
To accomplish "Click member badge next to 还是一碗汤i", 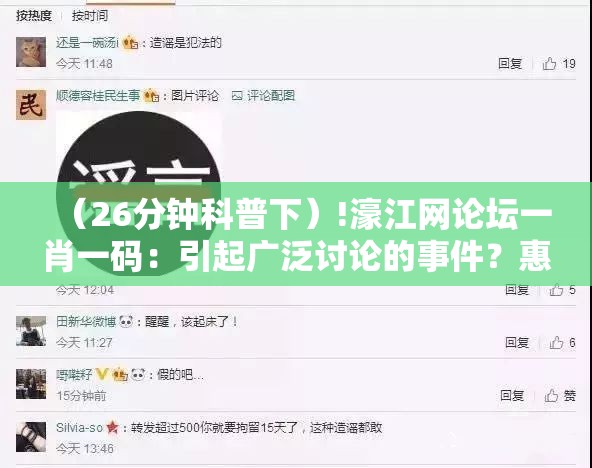I will click(x=130, y=43).
